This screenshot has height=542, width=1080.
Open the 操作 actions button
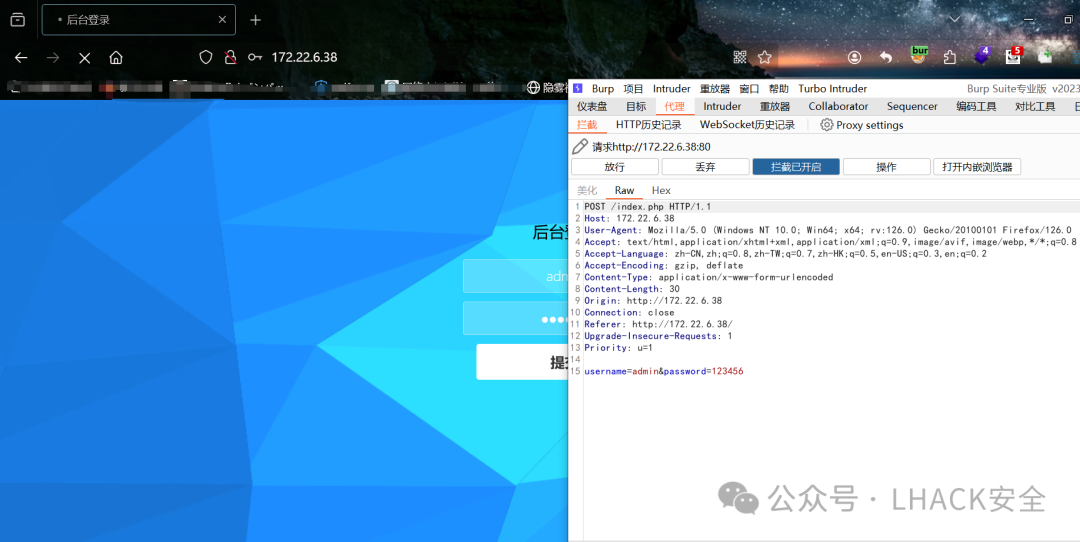pyautogui.click(x=886, y=167)
